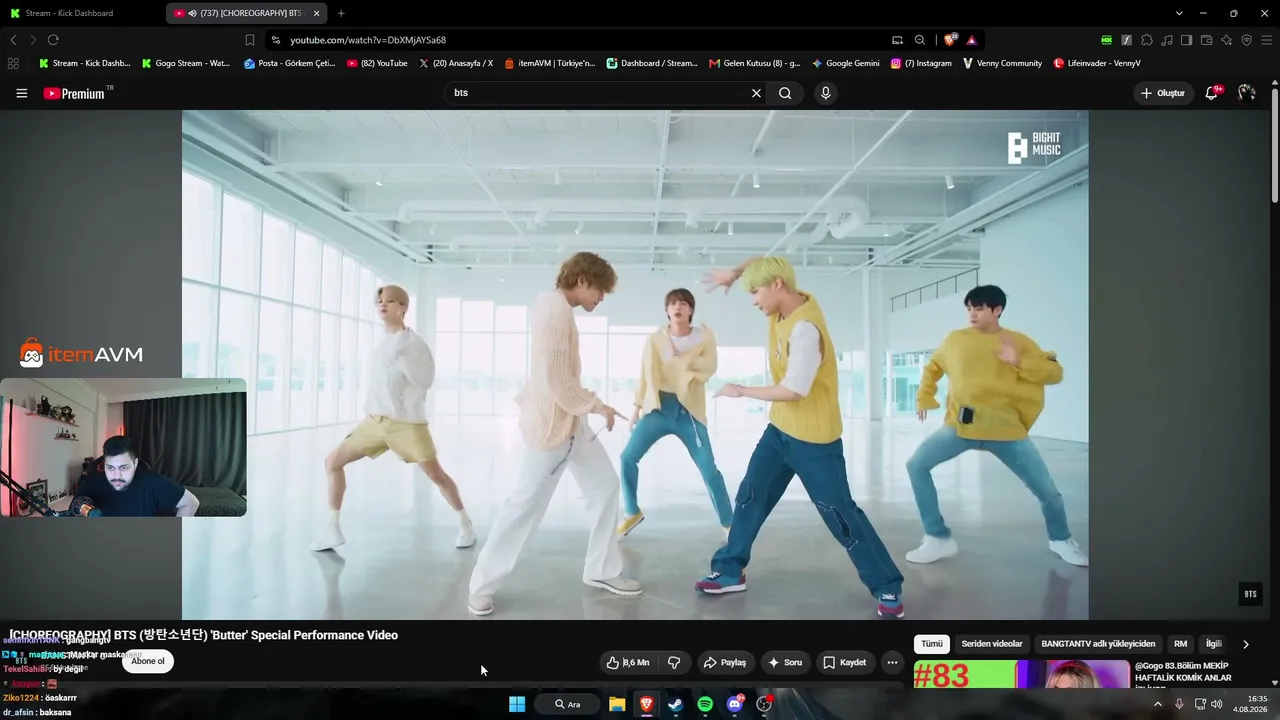
Task: Bookmark this page
Action: click(250, 40)
